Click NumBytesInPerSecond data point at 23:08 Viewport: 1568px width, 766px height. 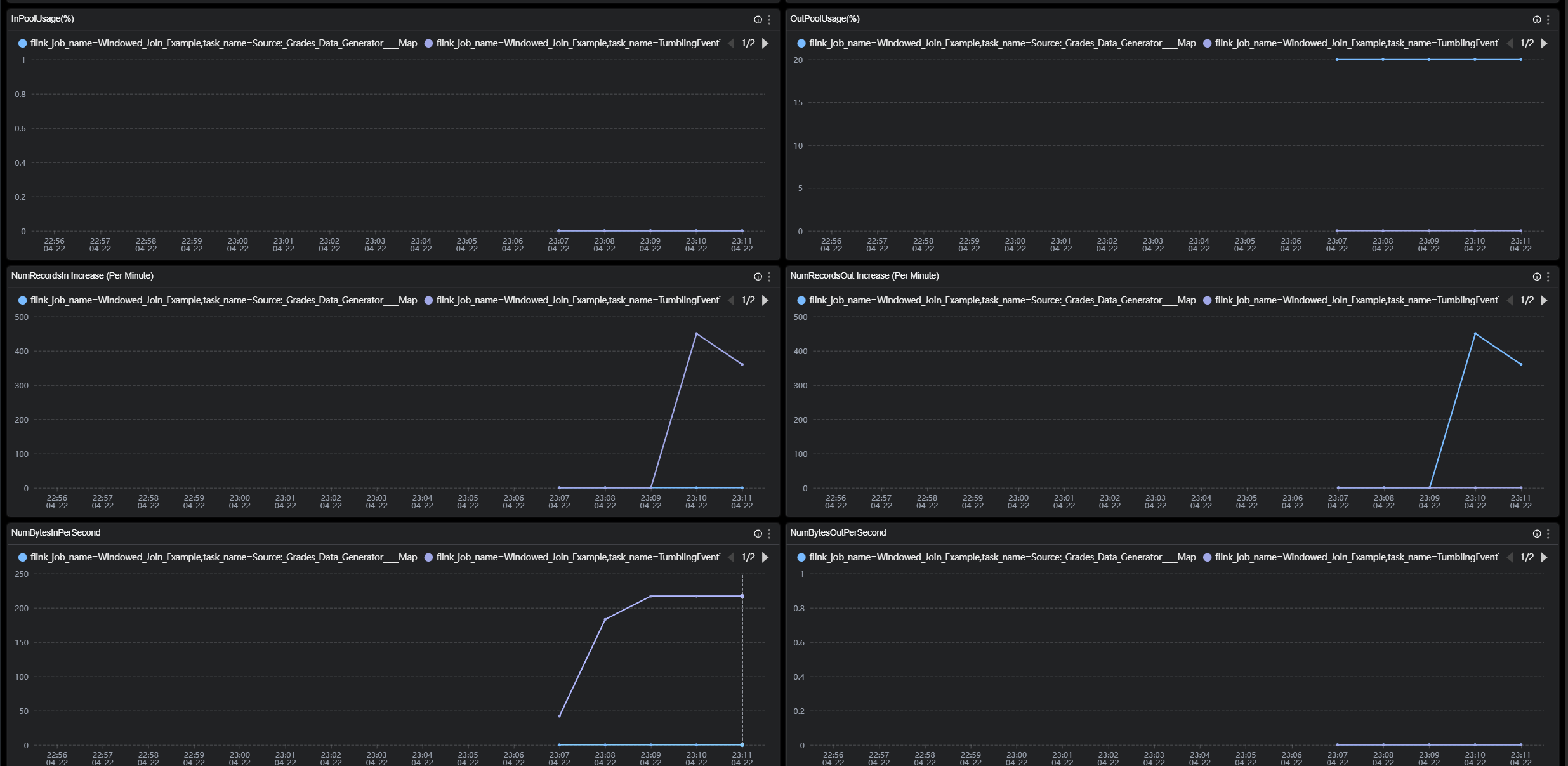point(605,619)
